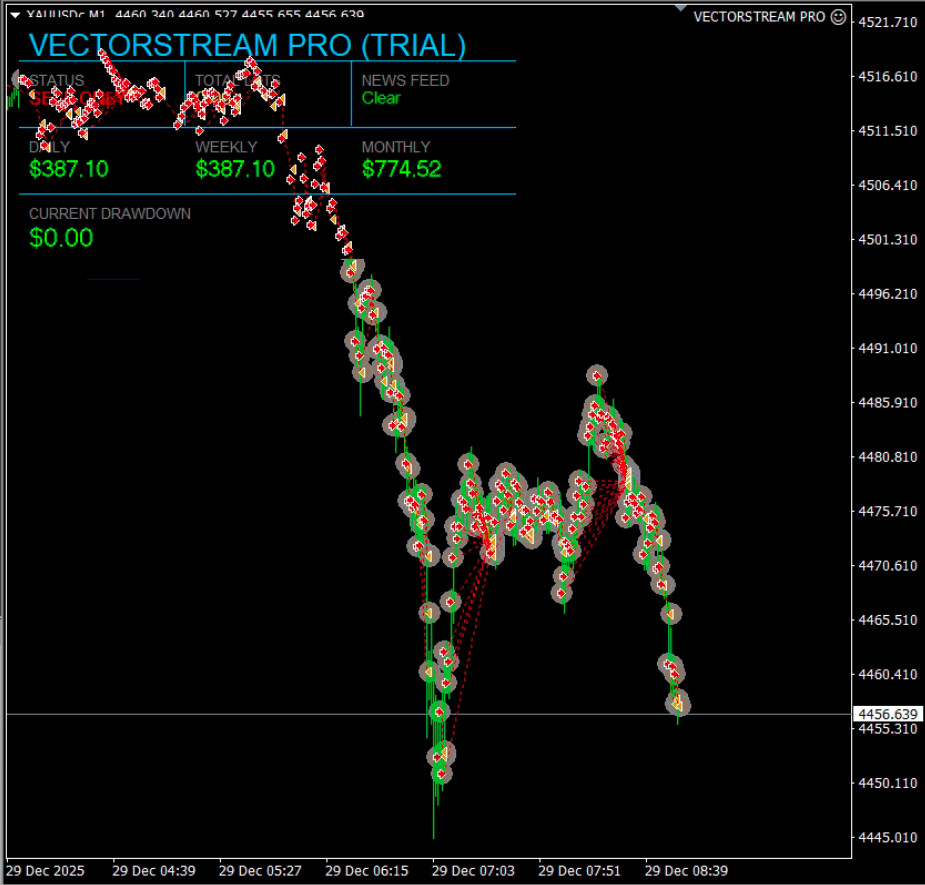Click the DAILY profit value $387.10
Viewport: 925px width, 885px height.
coord(69,169)
